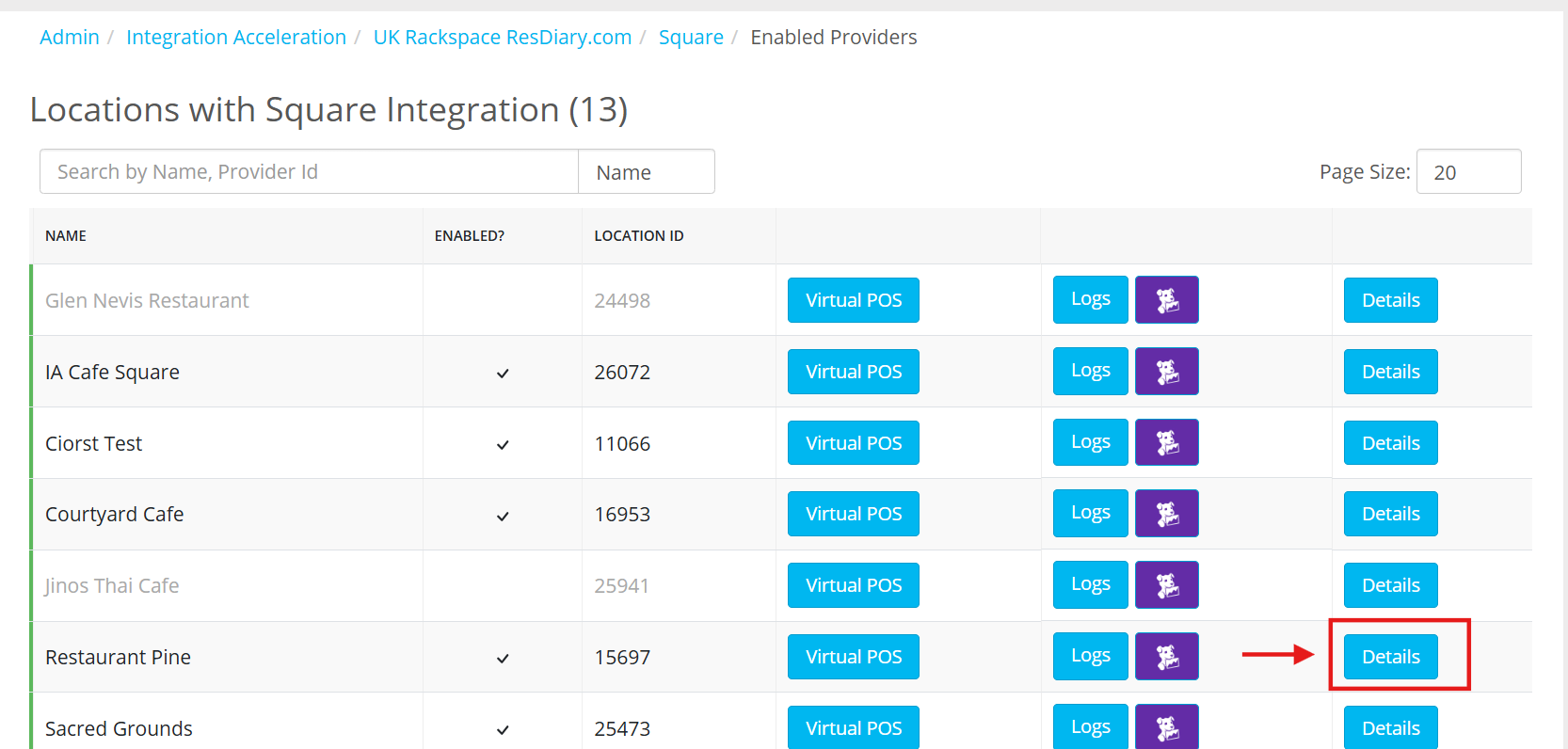The width and height of the screenshot is (1568, 749).
Task: Open Details for Restaurant Pine
Action: (1391, 657)
